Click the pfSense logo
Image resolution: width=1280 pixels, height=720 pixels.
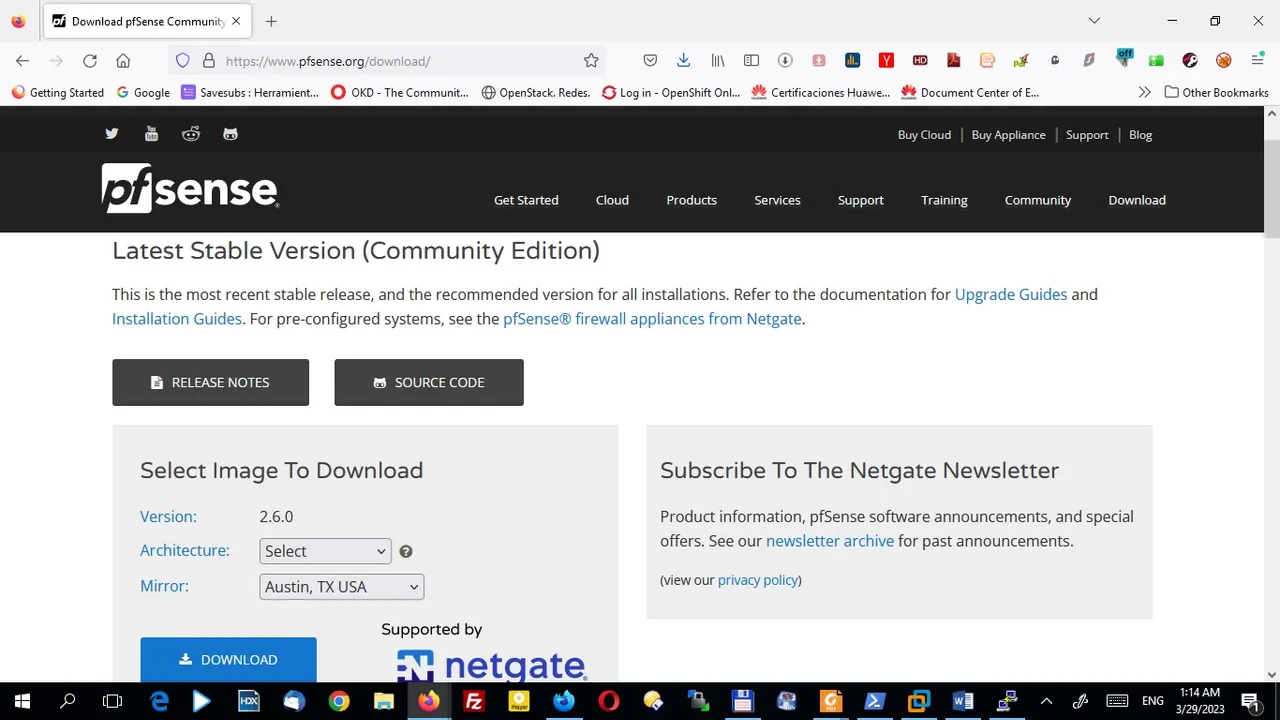click(190, 188)
